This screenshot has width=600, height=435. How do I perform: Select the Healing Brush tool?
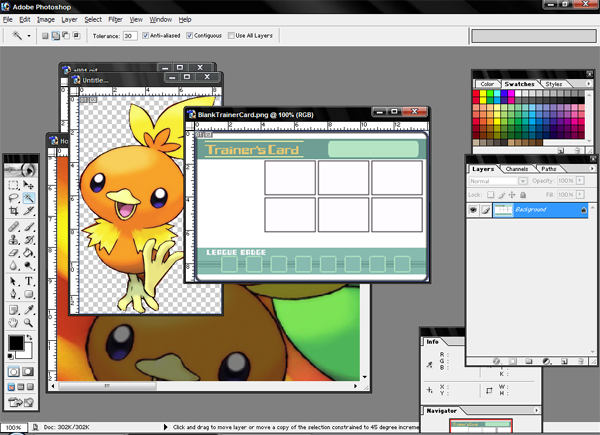click(14, 227)
